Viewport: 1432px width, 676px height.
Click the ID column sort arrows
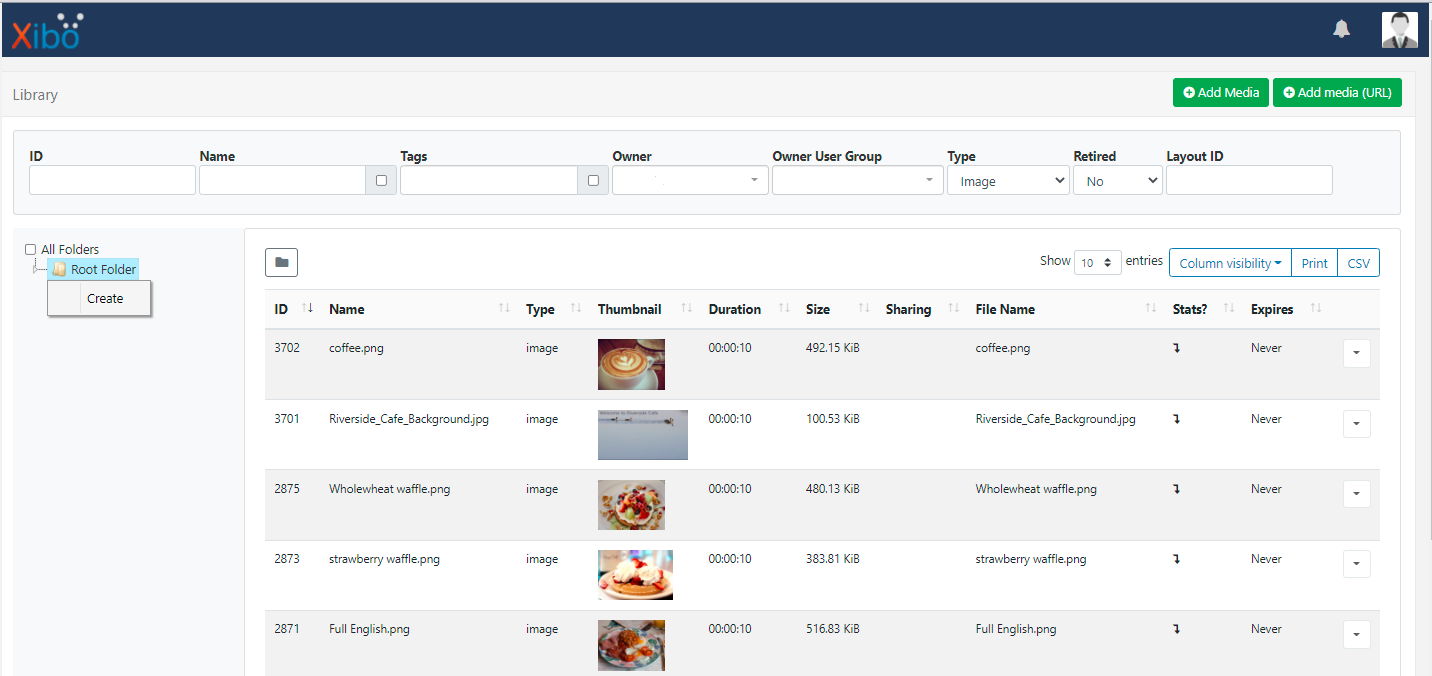[x=307, y=309]
